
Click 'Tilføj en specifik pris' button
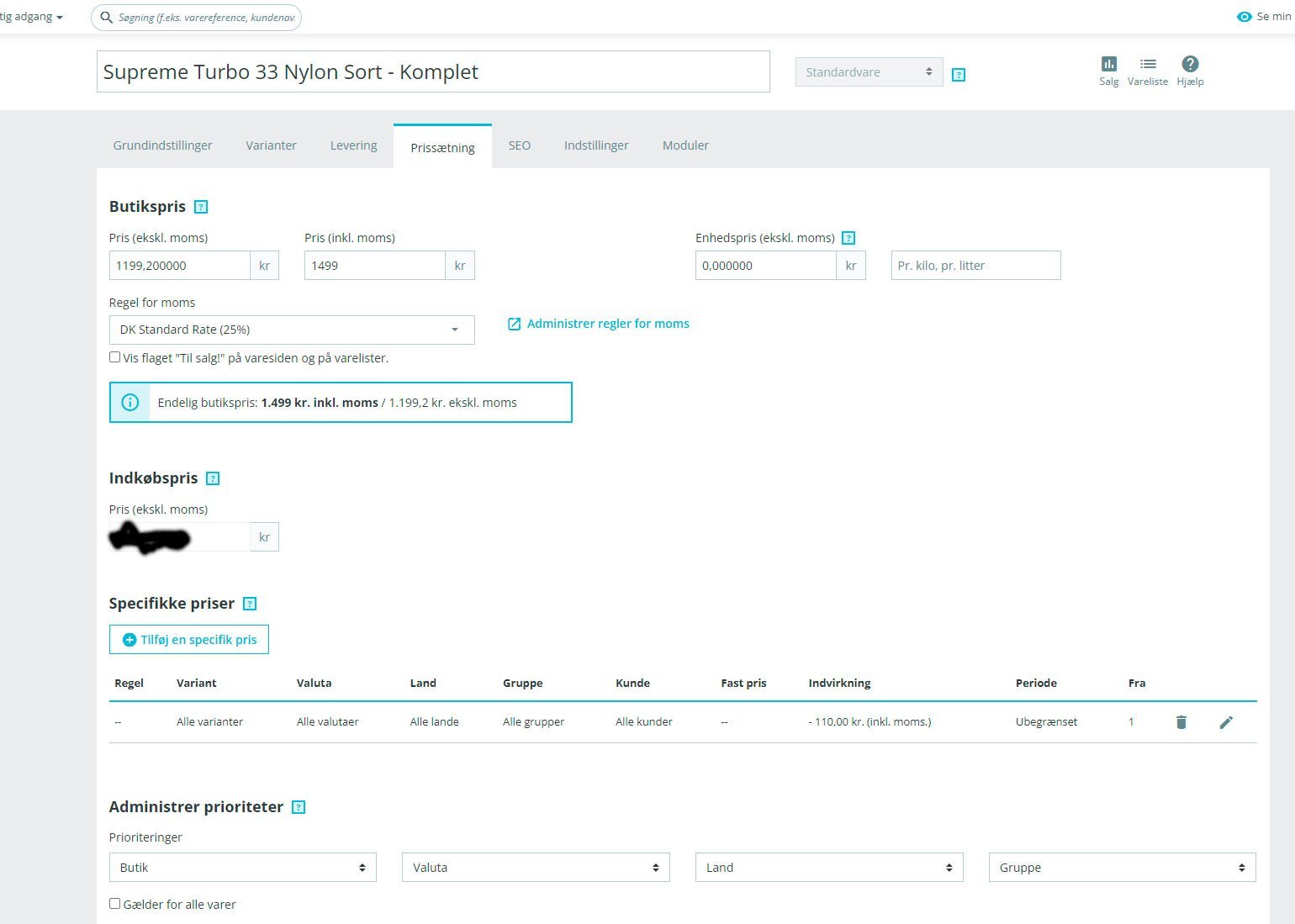(x=189, y=640)
